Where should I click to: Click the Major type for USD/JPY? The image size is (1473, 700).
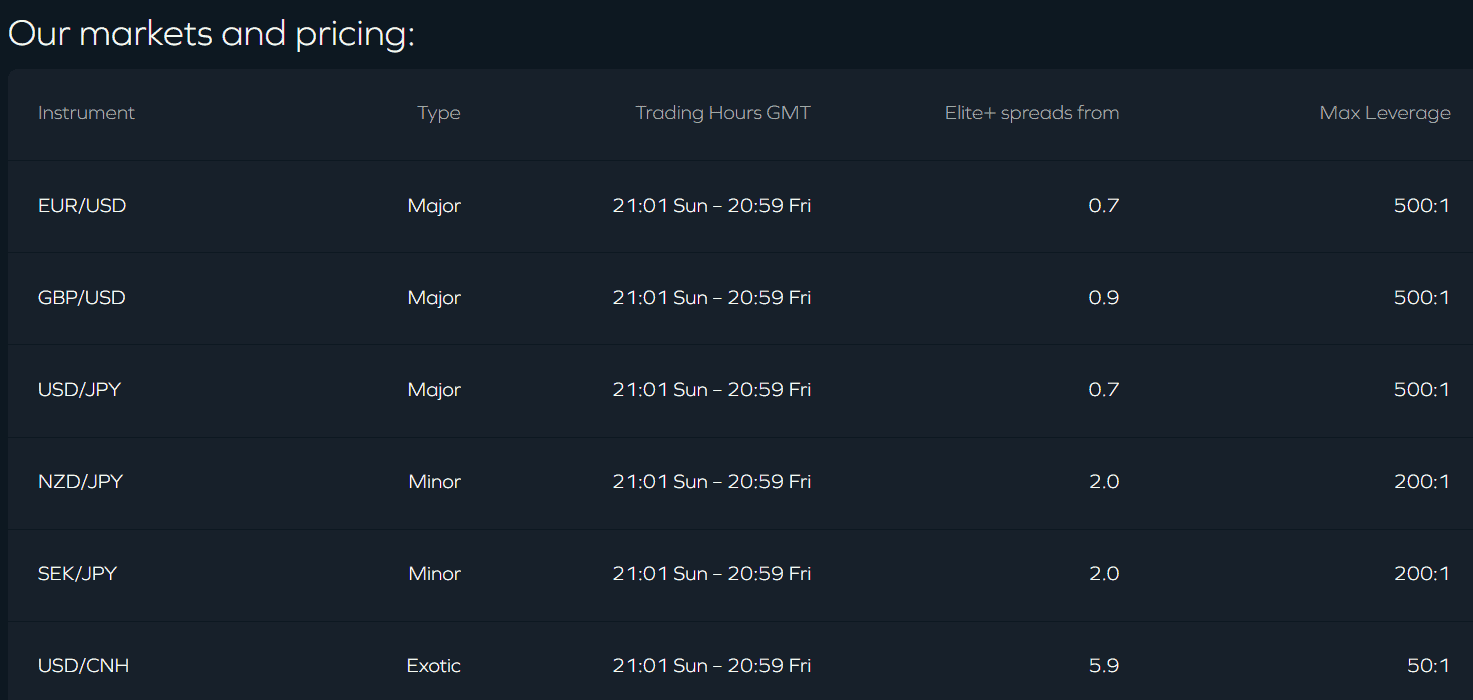[x=434, y=390]
